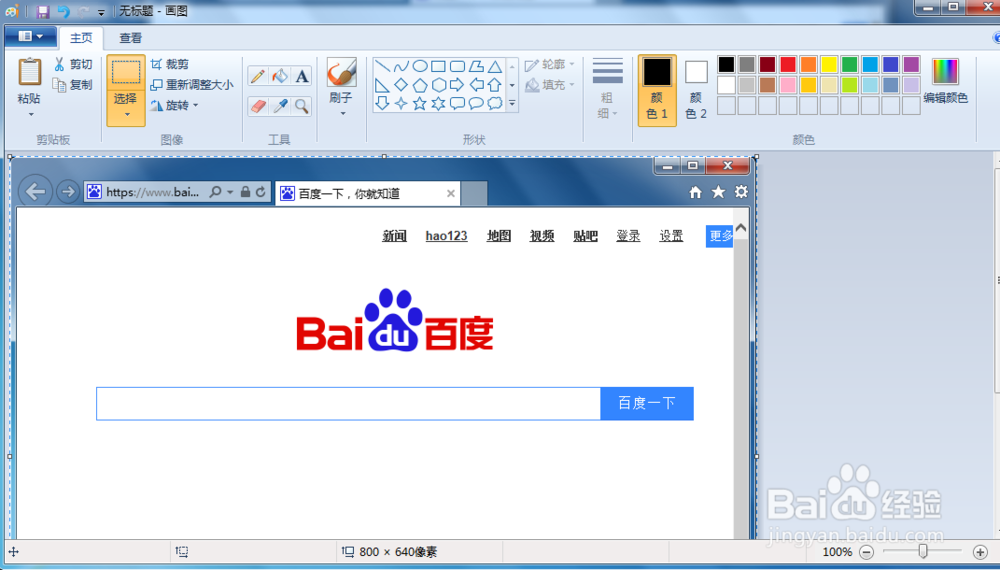Click the 更多 blue button
1000x570 pixels.
719,236
